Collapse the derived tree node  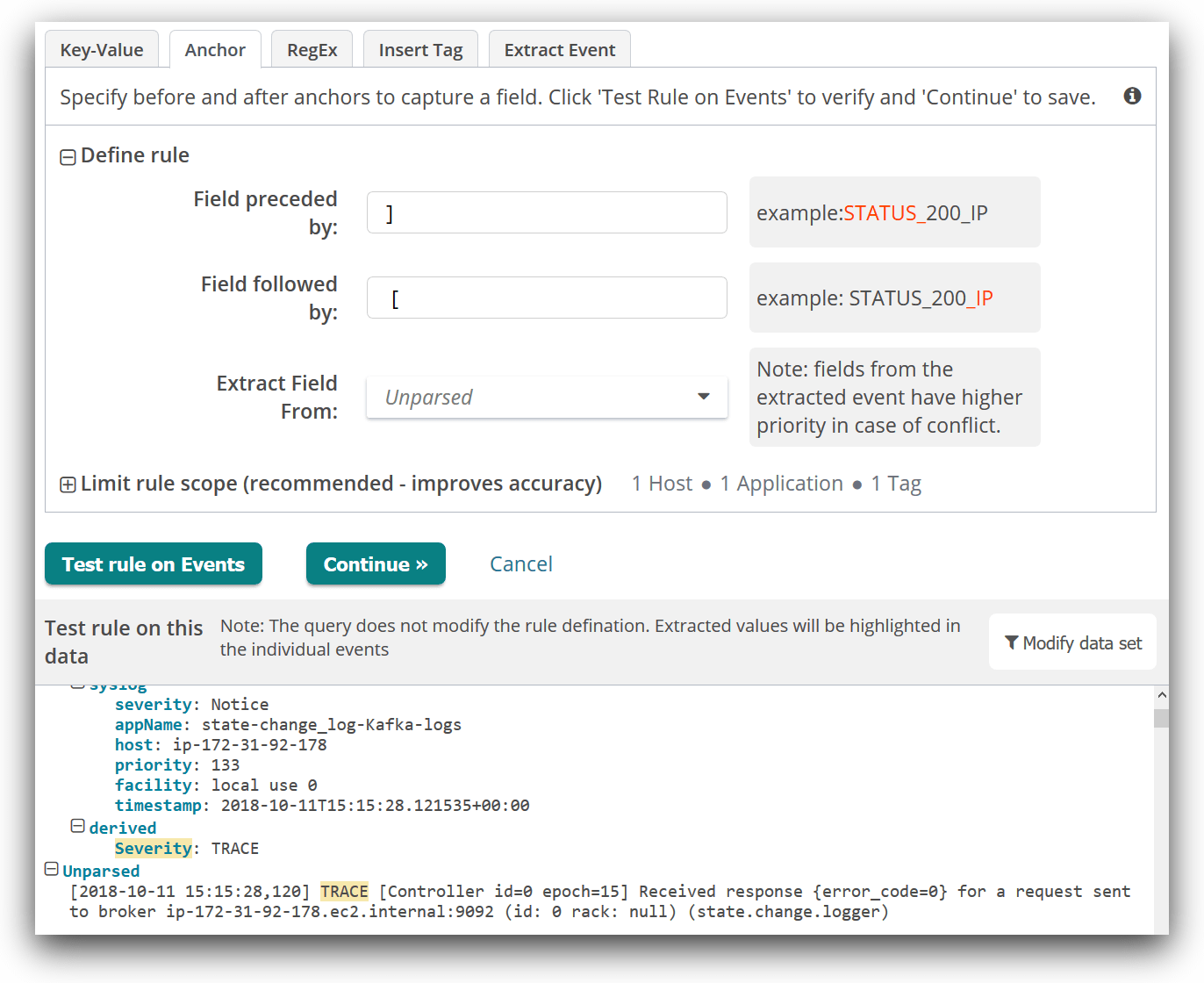point(77,827)
